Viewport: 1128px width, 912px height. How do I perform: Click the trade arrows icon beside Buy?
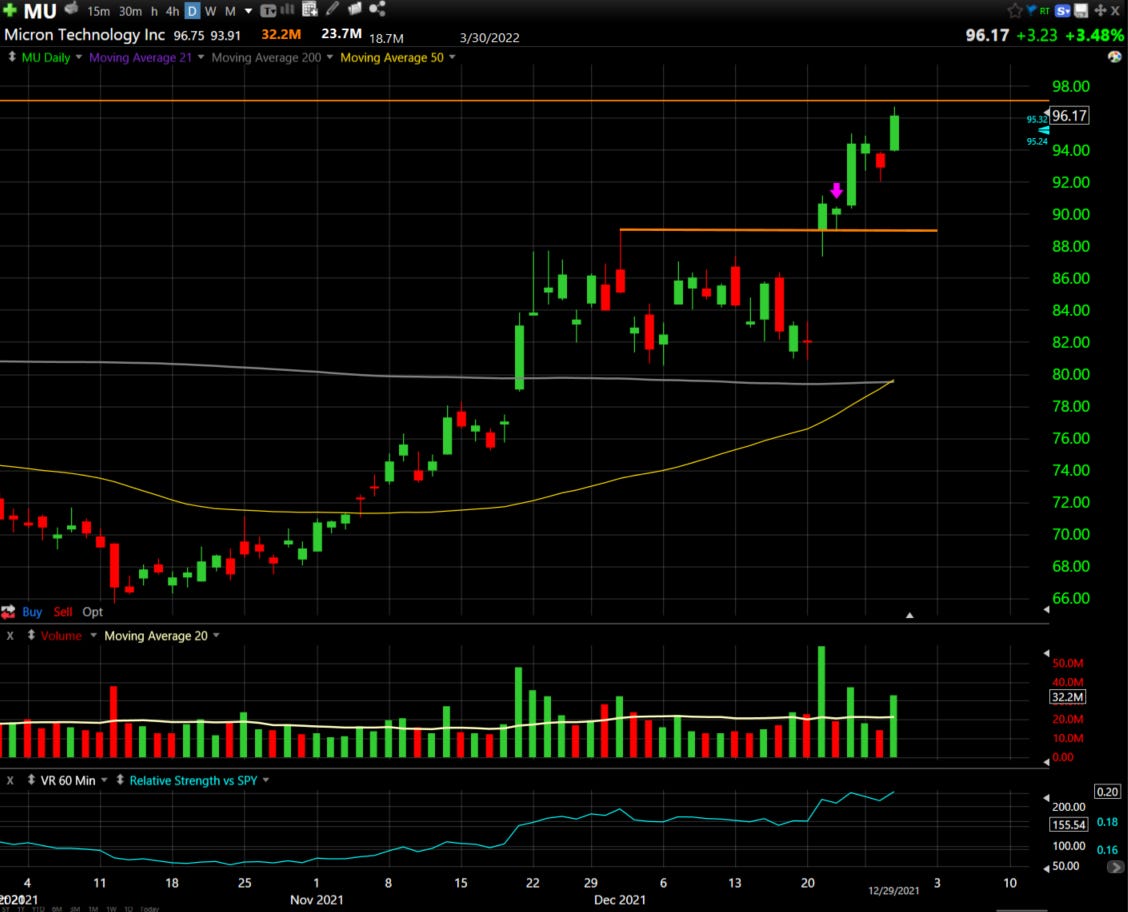tap(9, 611)
